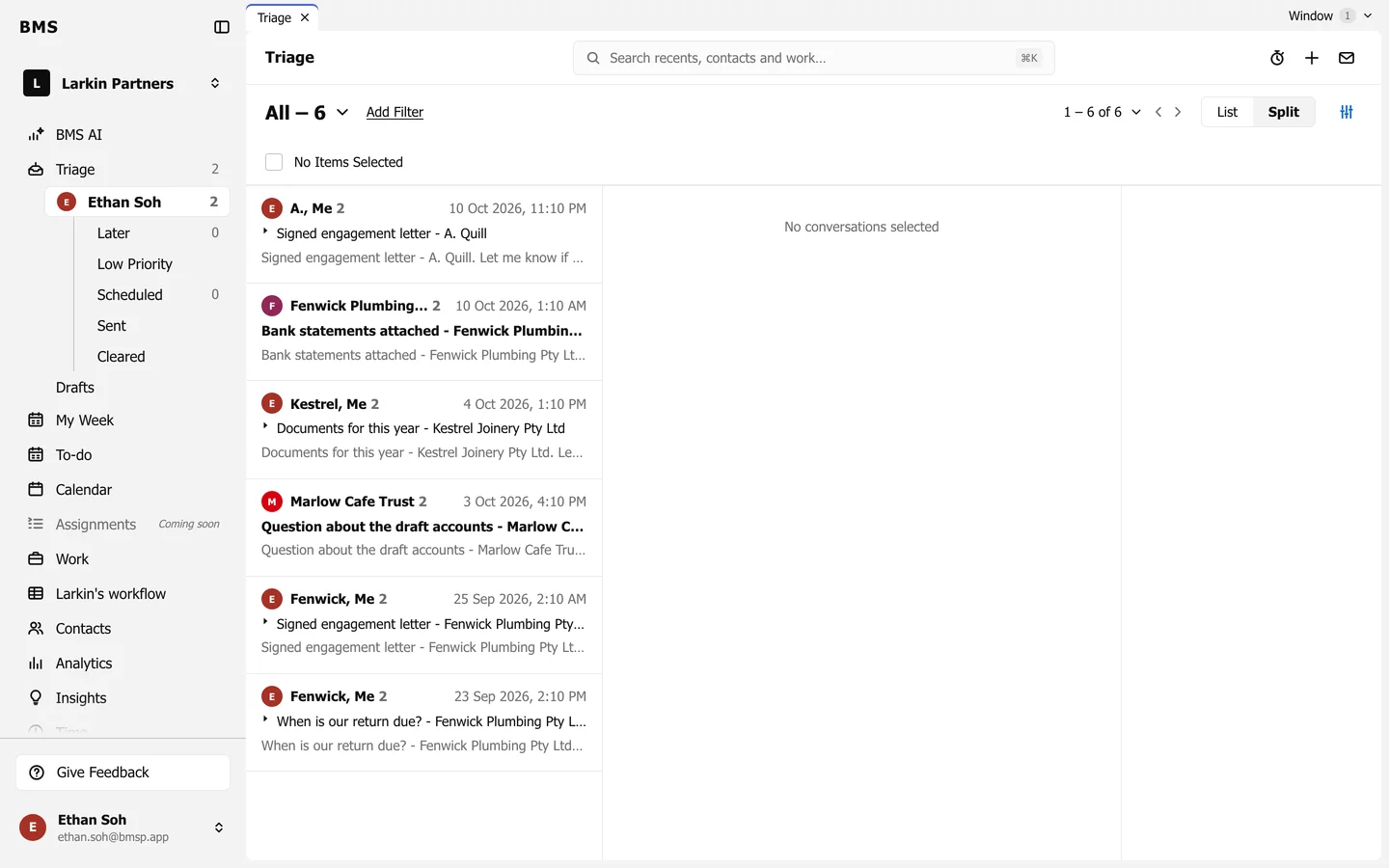Expand When is our return due thread
1389x868 pixels.
click(265, 720)
